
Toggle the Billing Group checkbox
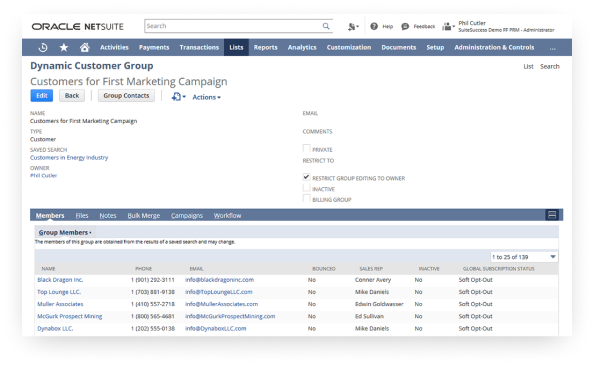click(x=306, y=198)
